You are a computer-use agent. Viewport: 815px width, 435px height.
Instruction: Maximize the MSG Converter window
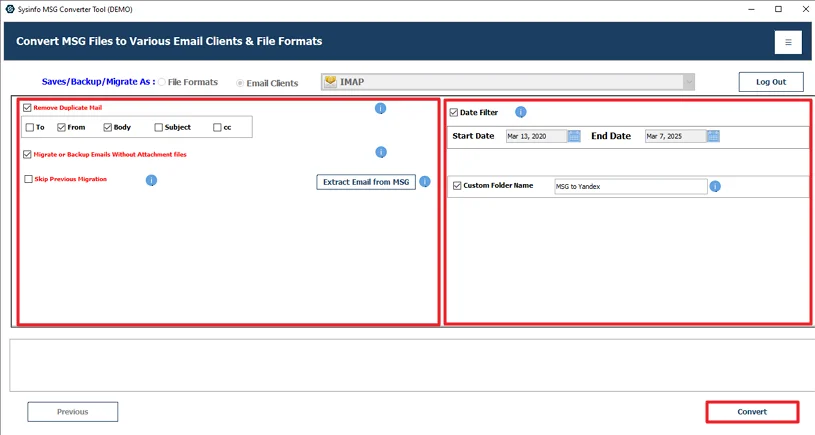tap(778, 9)
